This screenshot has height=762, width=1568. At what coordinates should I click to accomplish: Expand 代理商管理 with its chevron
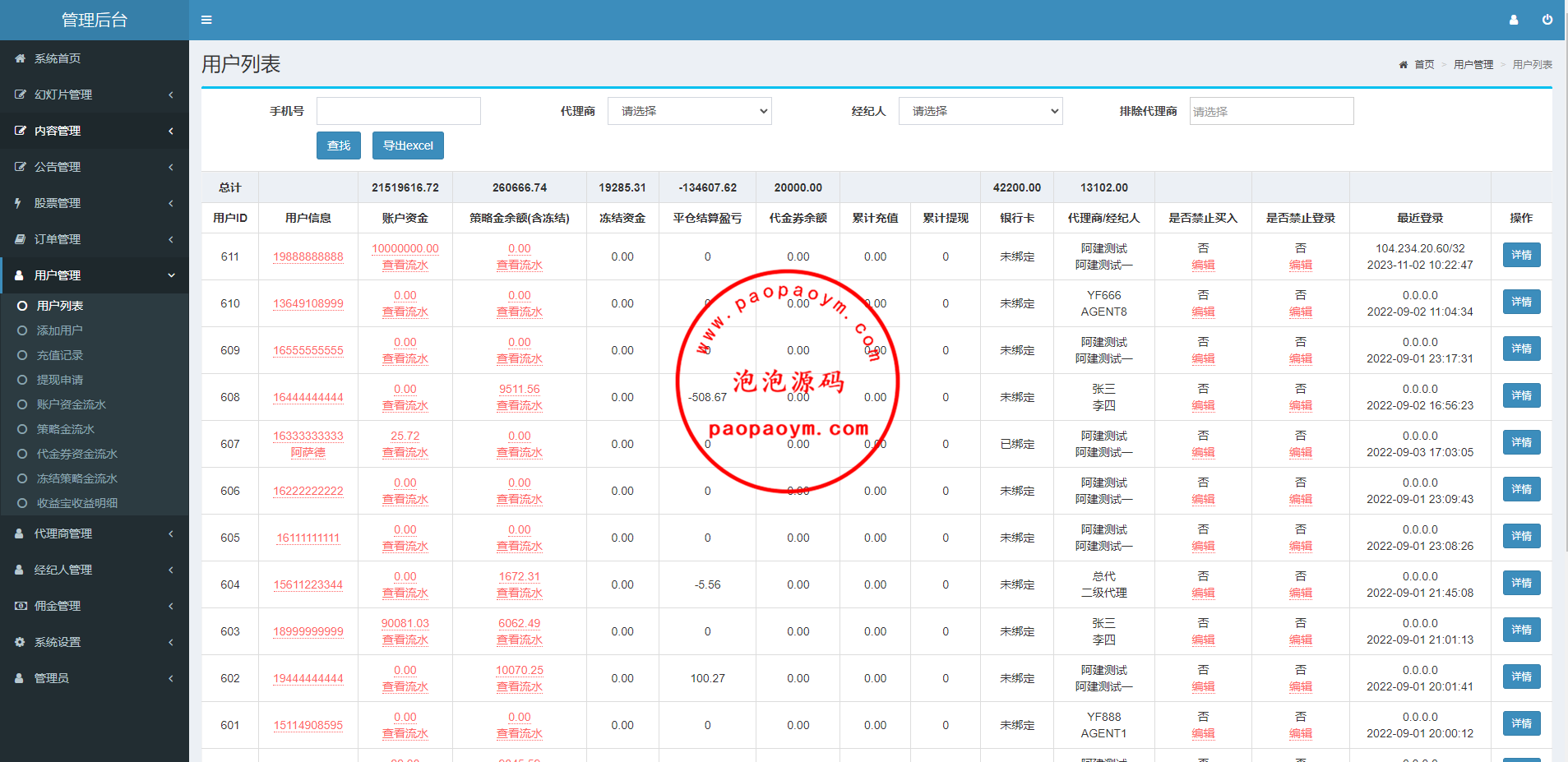pyautogui.click(x=171, y=533)
